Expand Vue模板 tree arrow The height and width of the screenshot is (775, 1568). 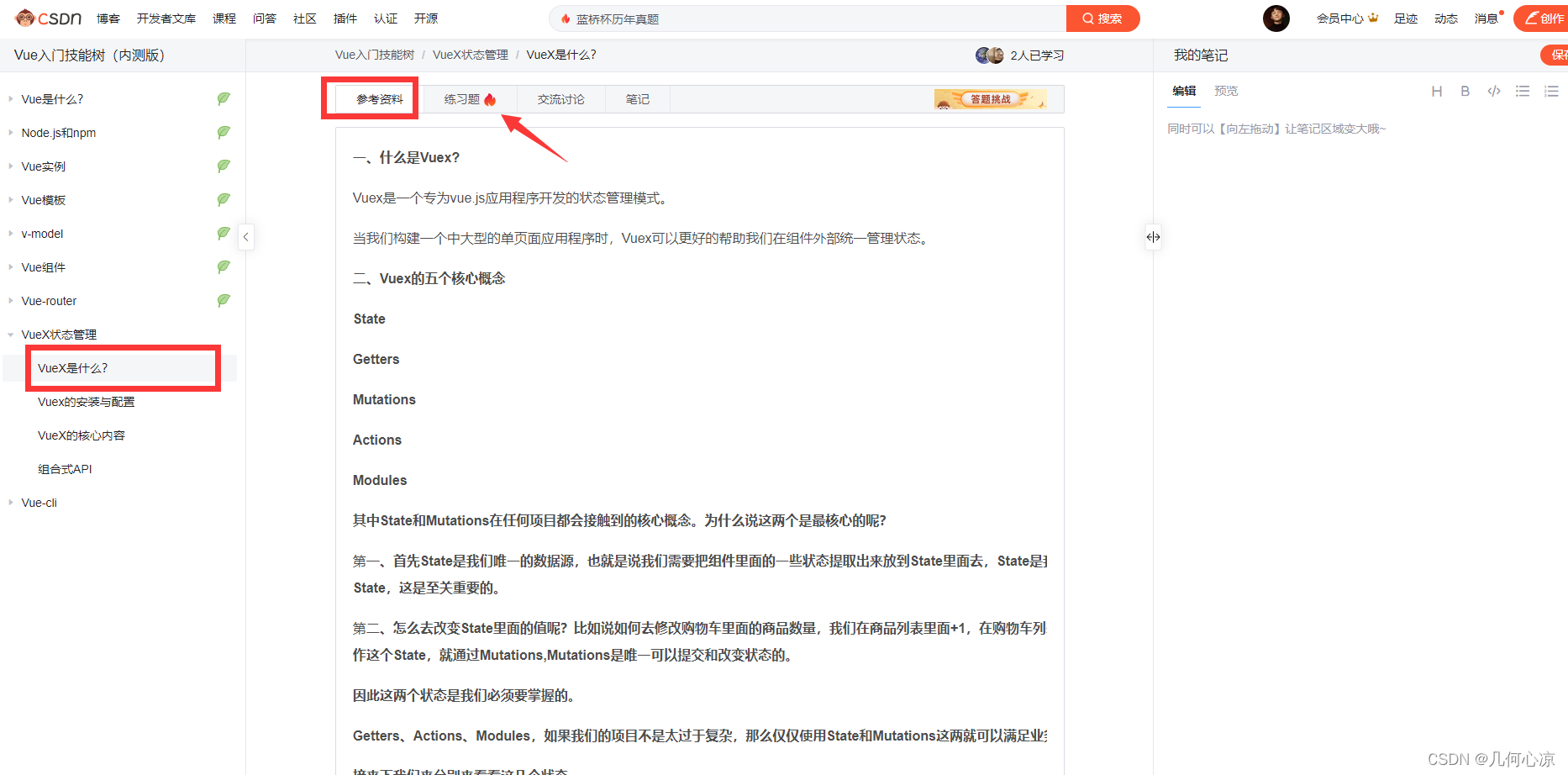(10, 200)
